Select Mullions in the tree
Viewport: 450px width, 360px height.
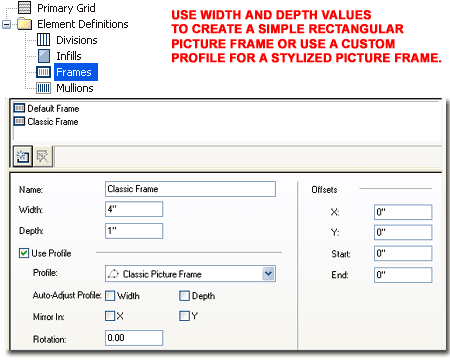tap(75, 88)
